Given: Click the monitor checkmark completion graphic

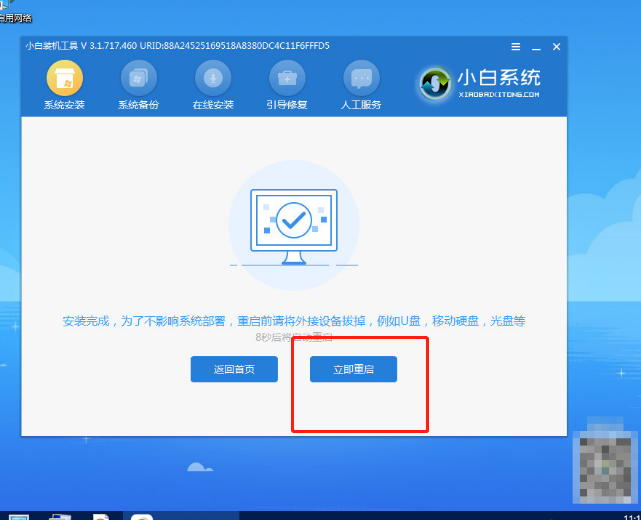Looking at the screenshot, I should coord(294,221).
